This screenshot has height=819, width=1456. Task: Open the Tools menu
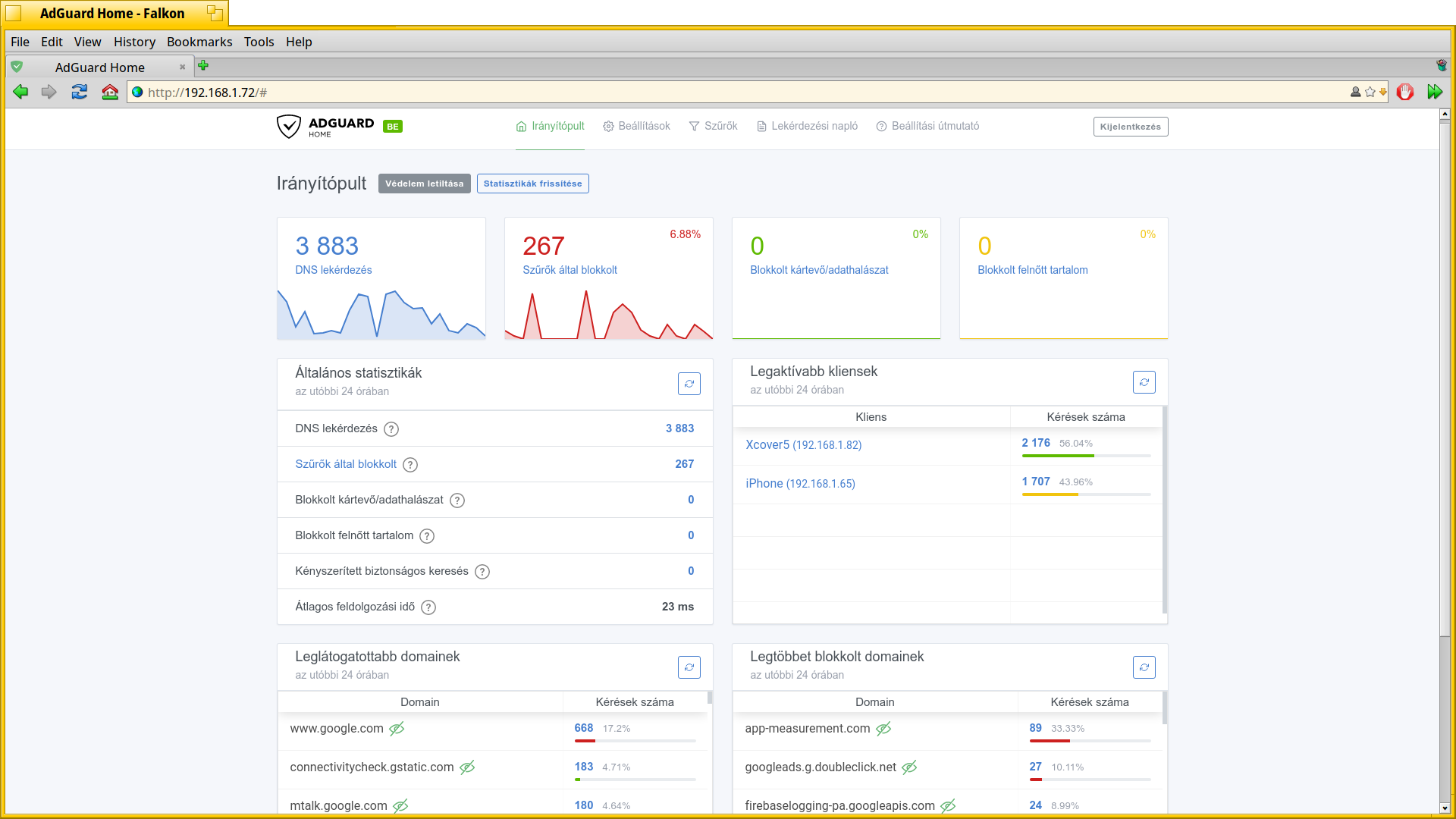coord(259,42)
